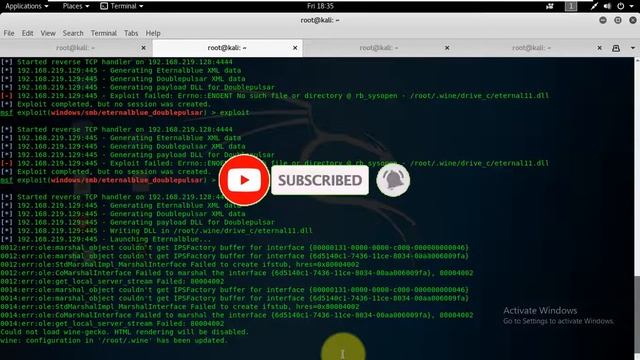Maximize the terminal window

tap(618, 20)
